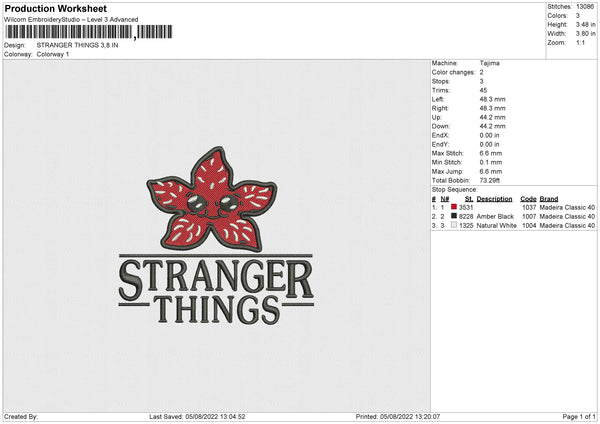Click the Stop Sequence heading
The image size is (600, 424).
(x=455, y=190)
